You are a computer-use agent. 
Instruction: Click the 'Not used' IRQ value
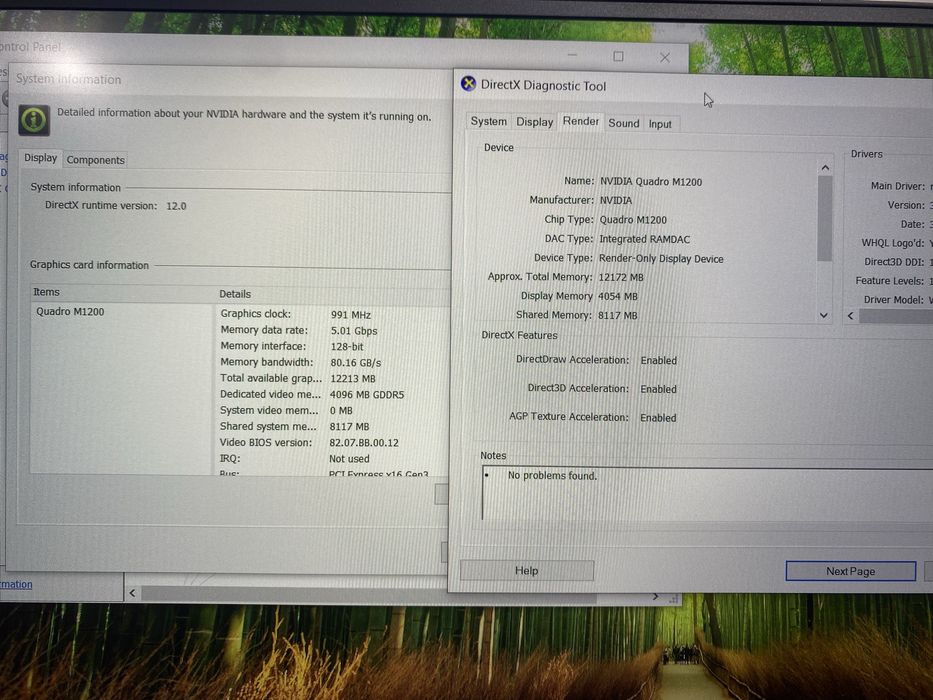tap(349, 459)
